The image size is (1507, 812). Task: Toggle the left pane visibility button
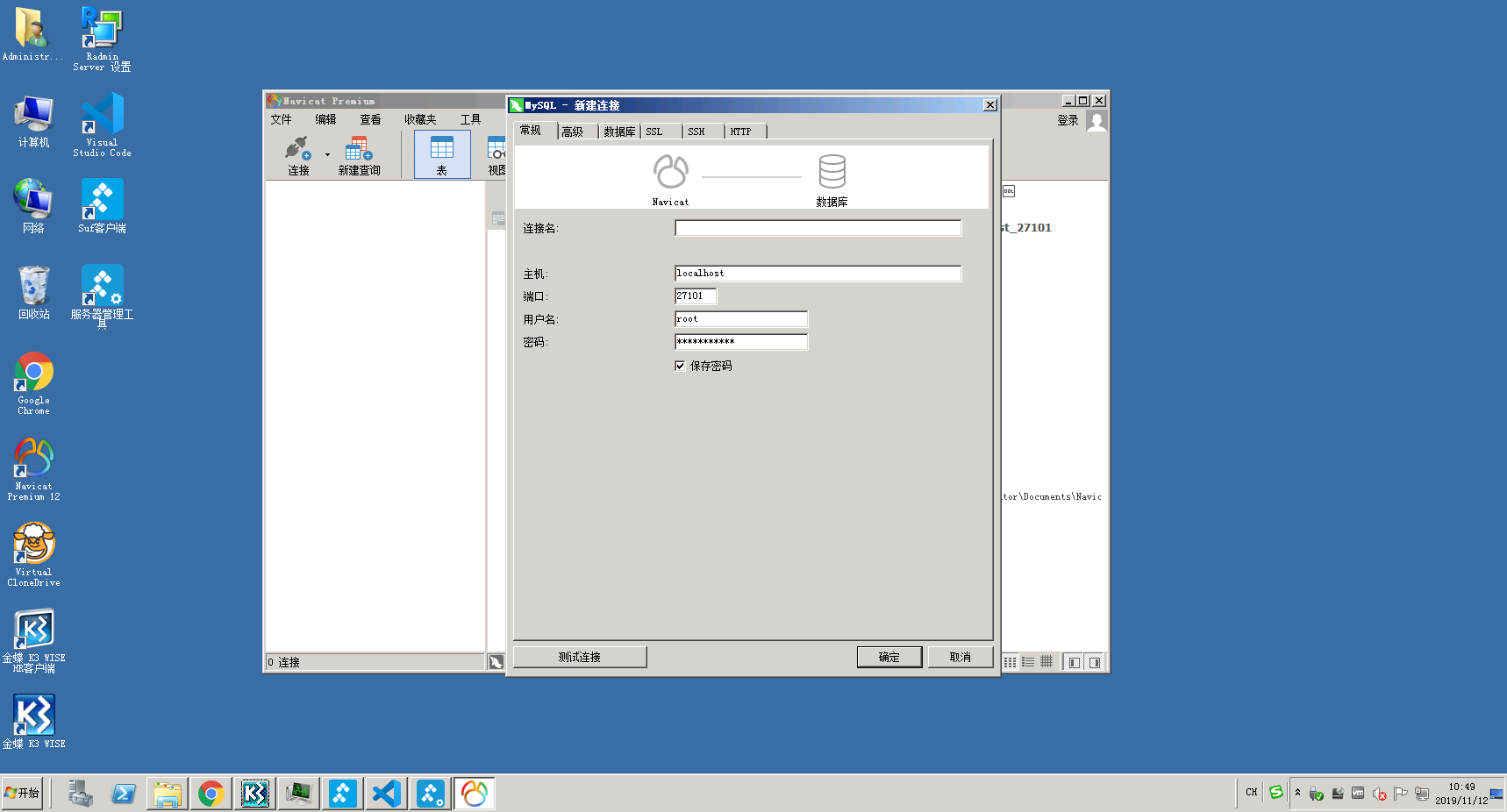tap(1074, 662)
